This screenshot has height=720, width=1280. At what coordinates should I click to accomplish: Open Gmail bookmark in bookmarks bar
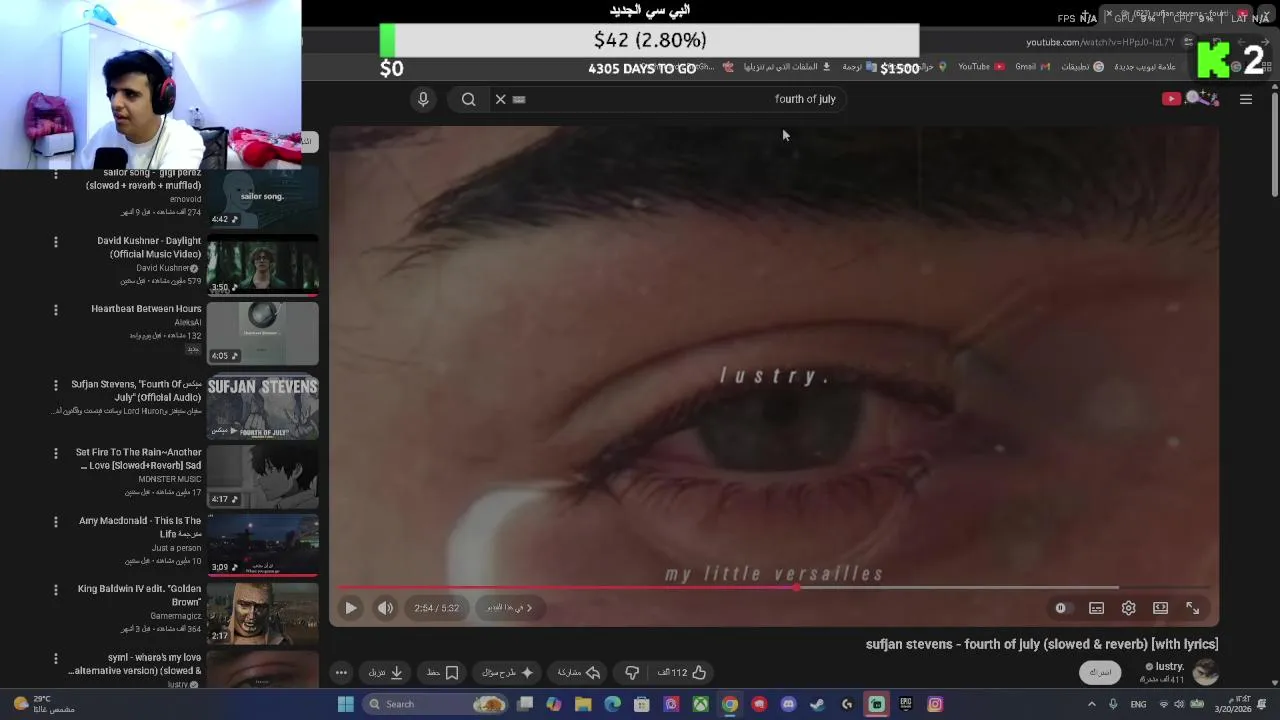pyautogui.click(x=1032, y=67)
